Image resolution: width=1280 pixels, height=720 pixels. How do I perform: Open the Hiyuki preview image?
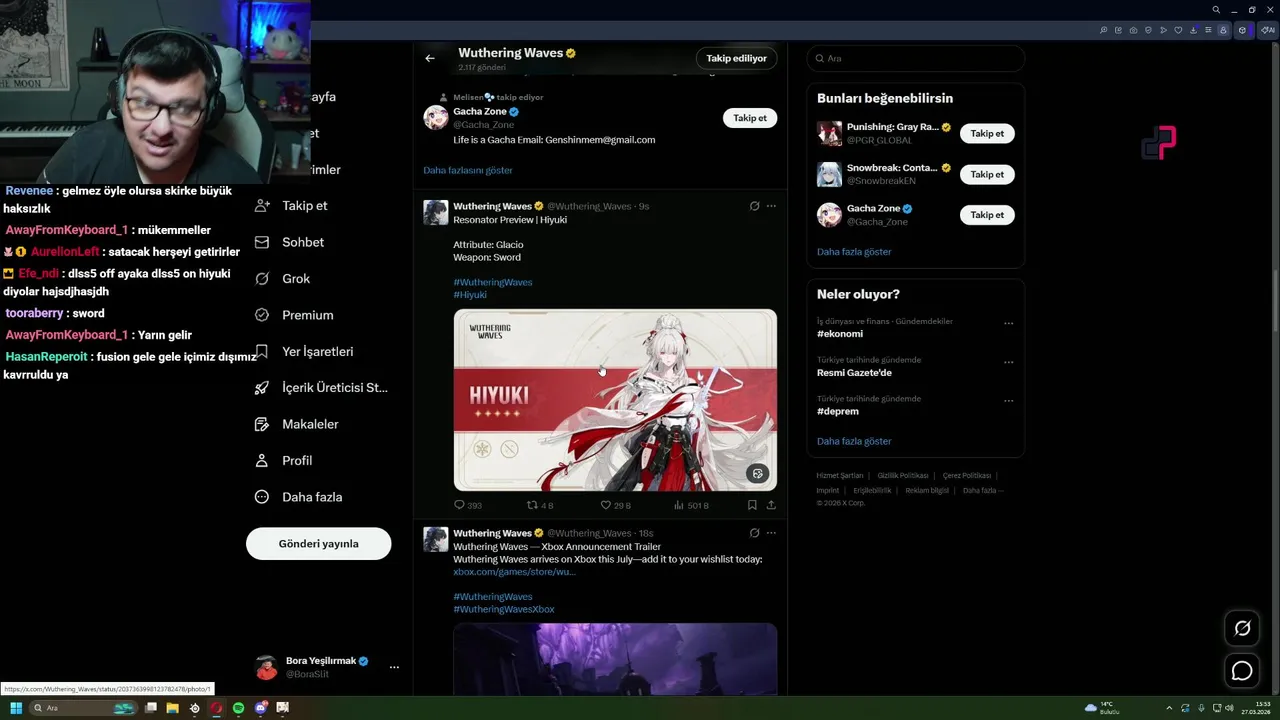point(615,400)
